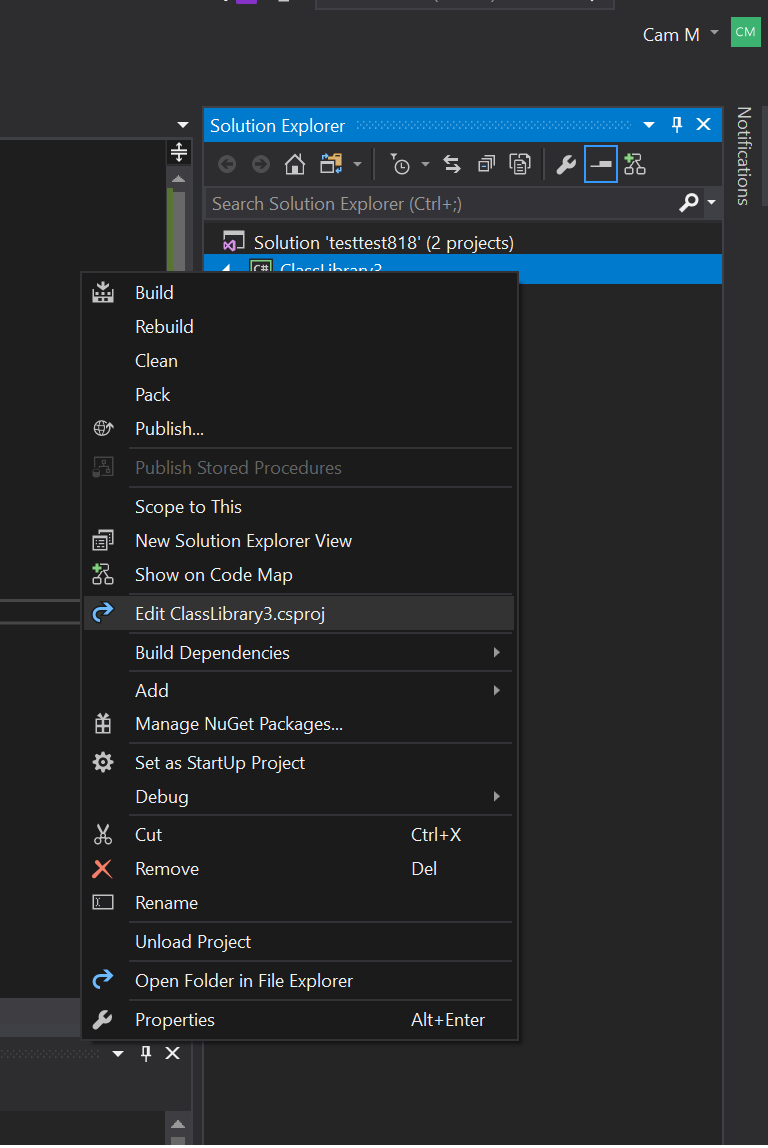Select the Sync with Active Document icon
This screenshot has width=768, height=1148.
pyautogui.click(x=452, y=163)
